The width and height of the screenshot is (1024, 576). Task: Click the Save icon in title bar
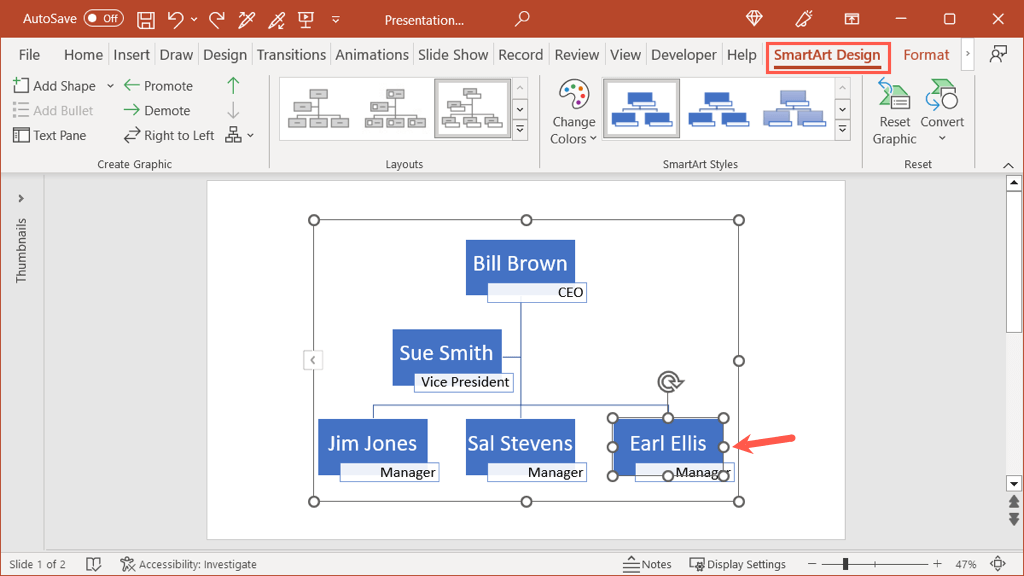pos(146,19)
